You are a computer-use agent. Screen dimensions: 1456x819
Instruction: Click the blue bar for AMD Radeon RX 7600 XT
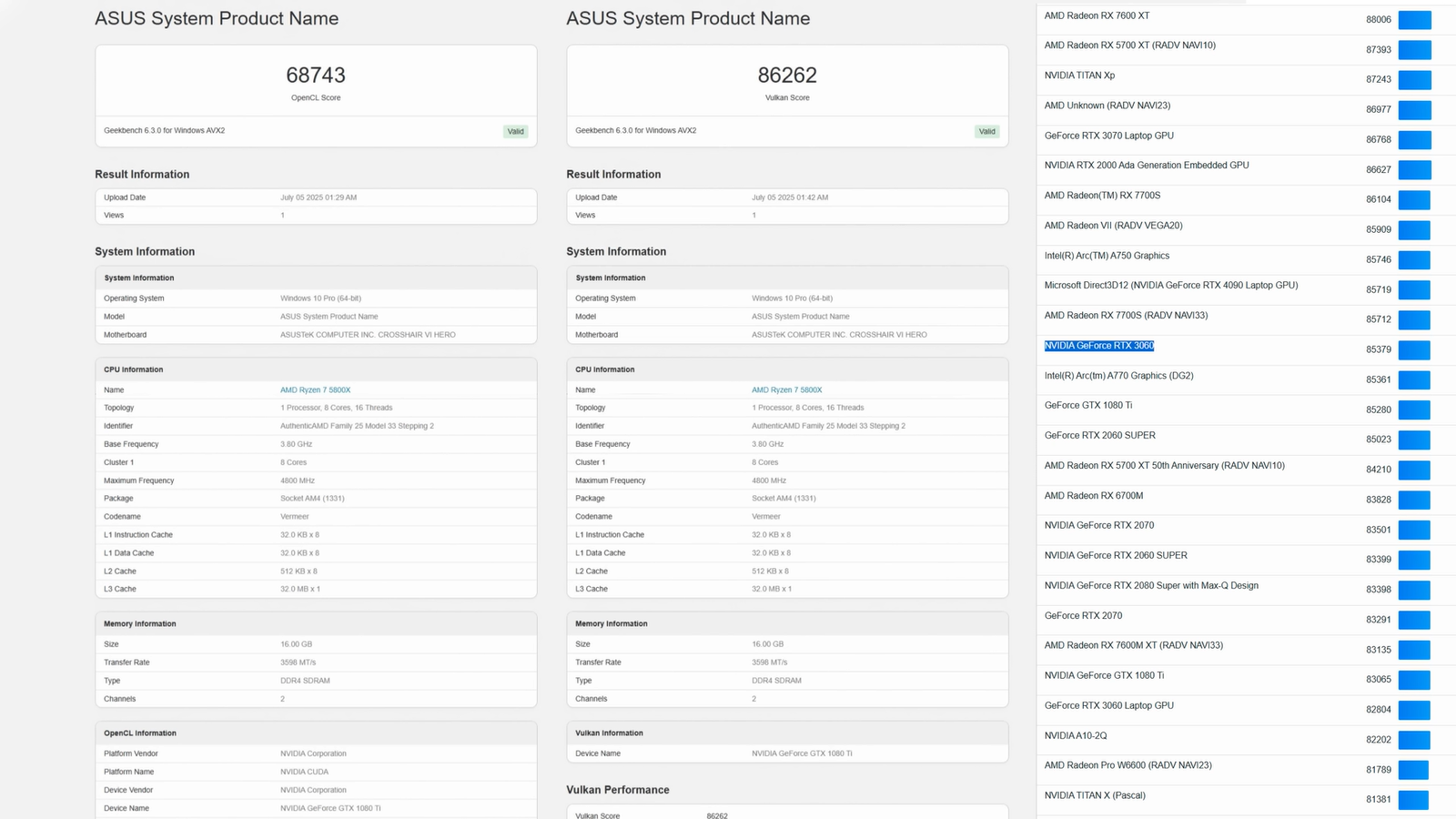(1414, 20)
